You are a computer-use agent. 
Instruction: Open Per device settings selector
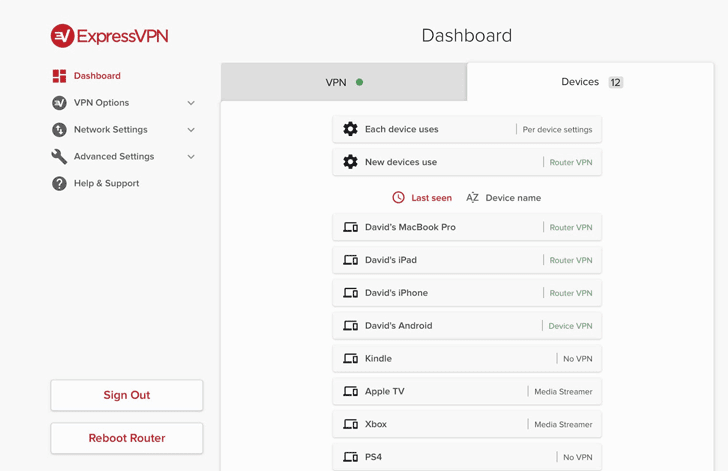(557, 130)
